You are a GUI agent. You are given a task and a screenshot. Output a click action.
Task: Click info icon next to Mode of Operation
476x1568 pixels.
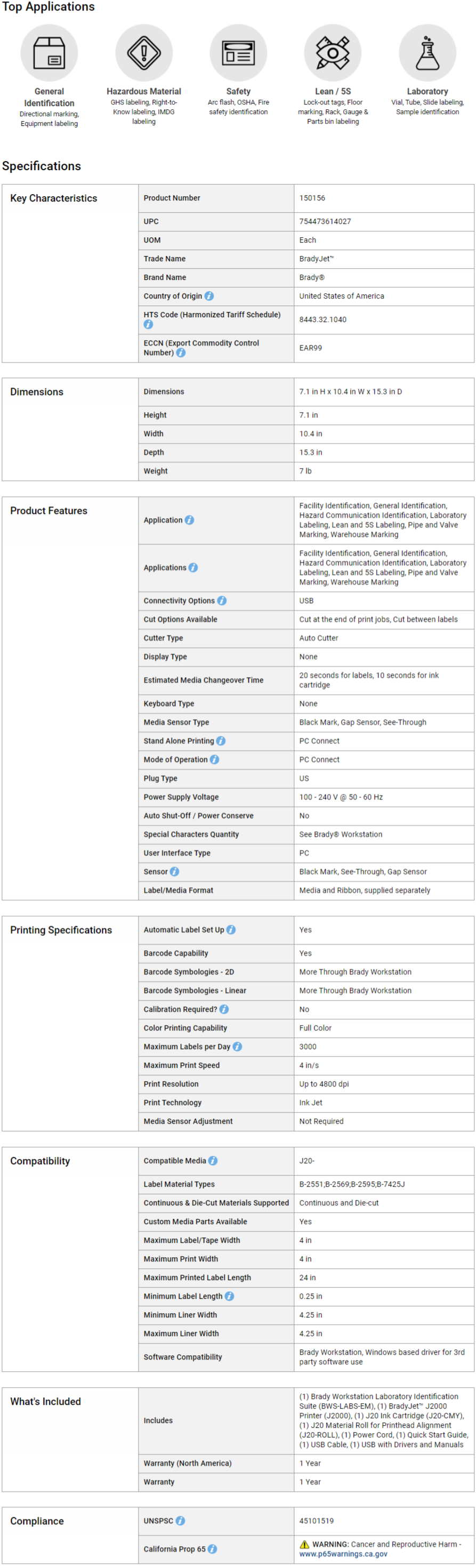pos(214,760)
